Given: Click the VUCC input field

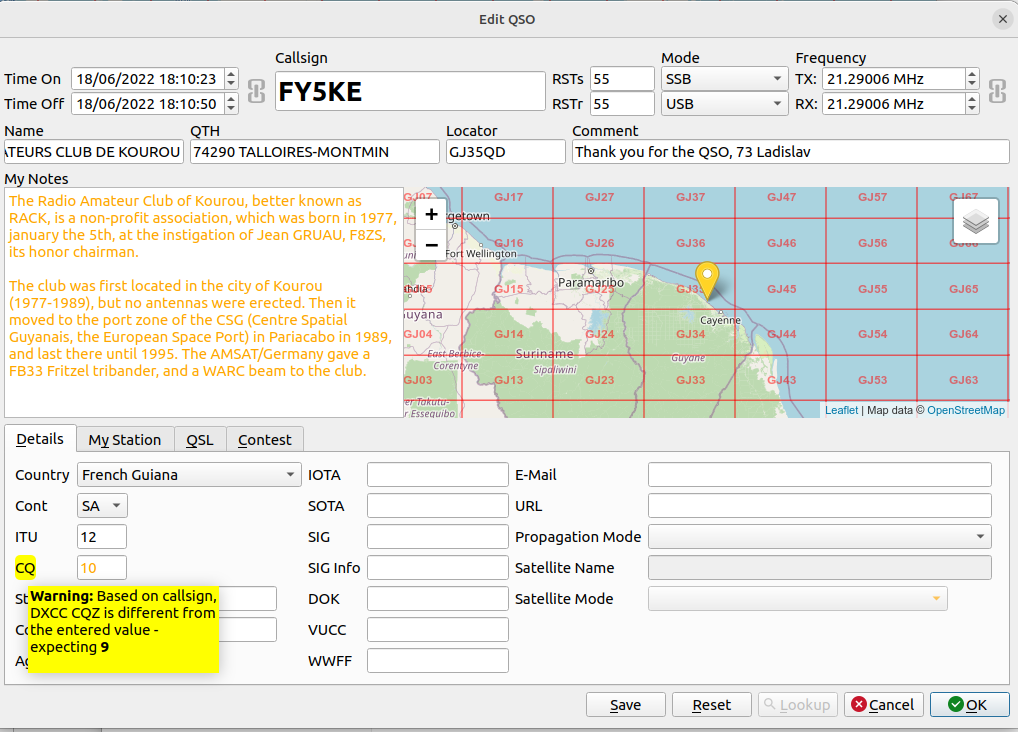Looking at the screenshot, I should (438, 629).
